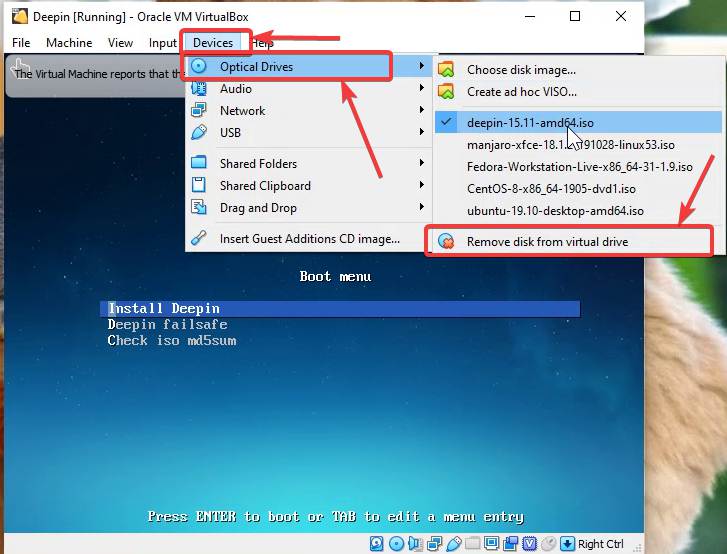Click optical disc indicator in status bar
Screen dimensions: 727x554
[x=396, y=544]
